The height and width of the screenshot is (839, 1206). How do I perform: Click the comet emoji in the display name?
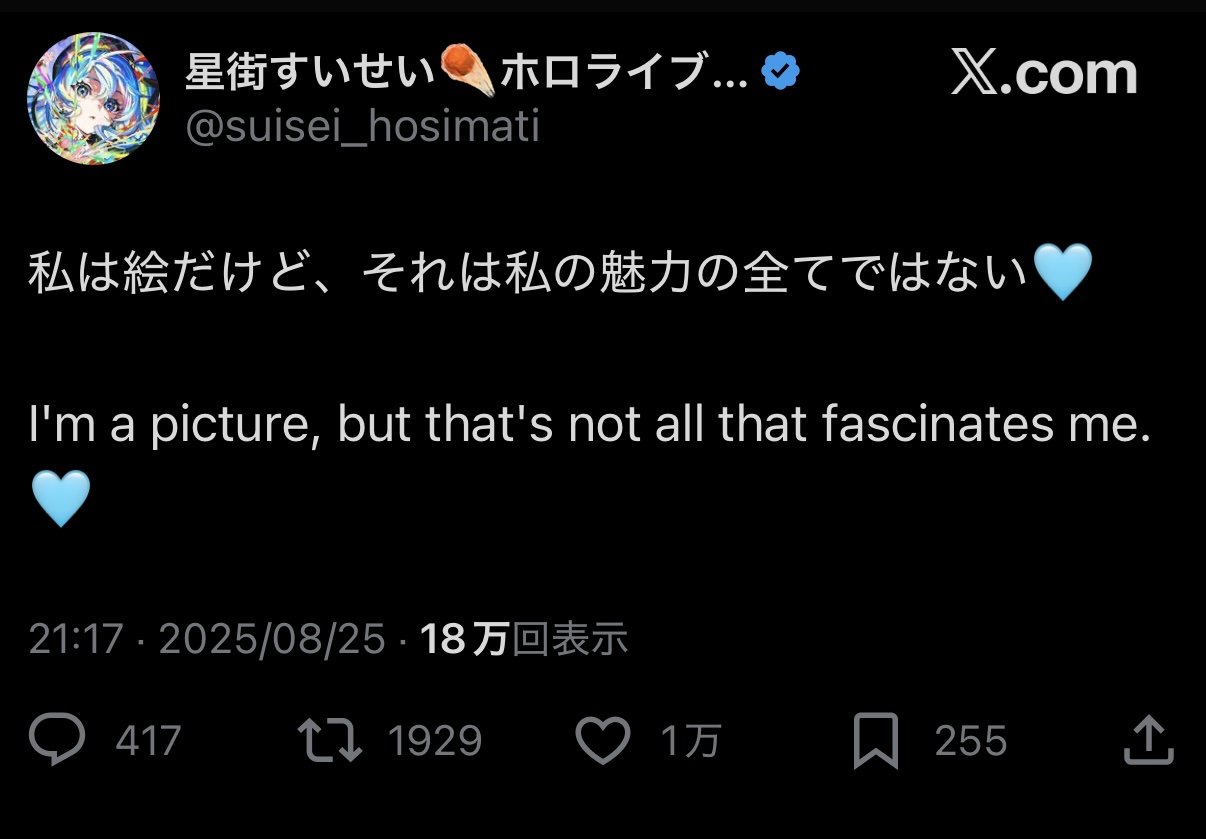[469, 71]
